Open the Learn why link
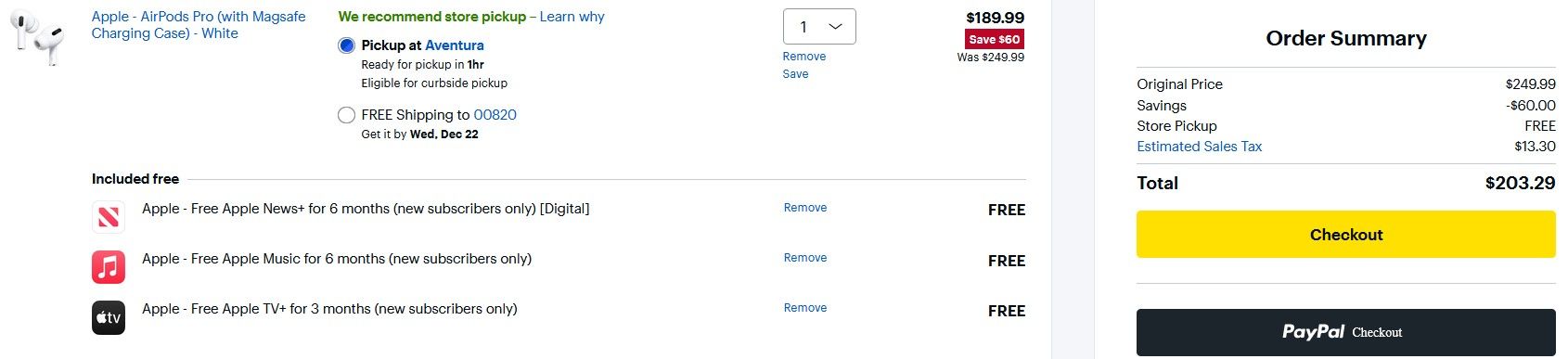1568x359 pixels. tap(572, 17)
